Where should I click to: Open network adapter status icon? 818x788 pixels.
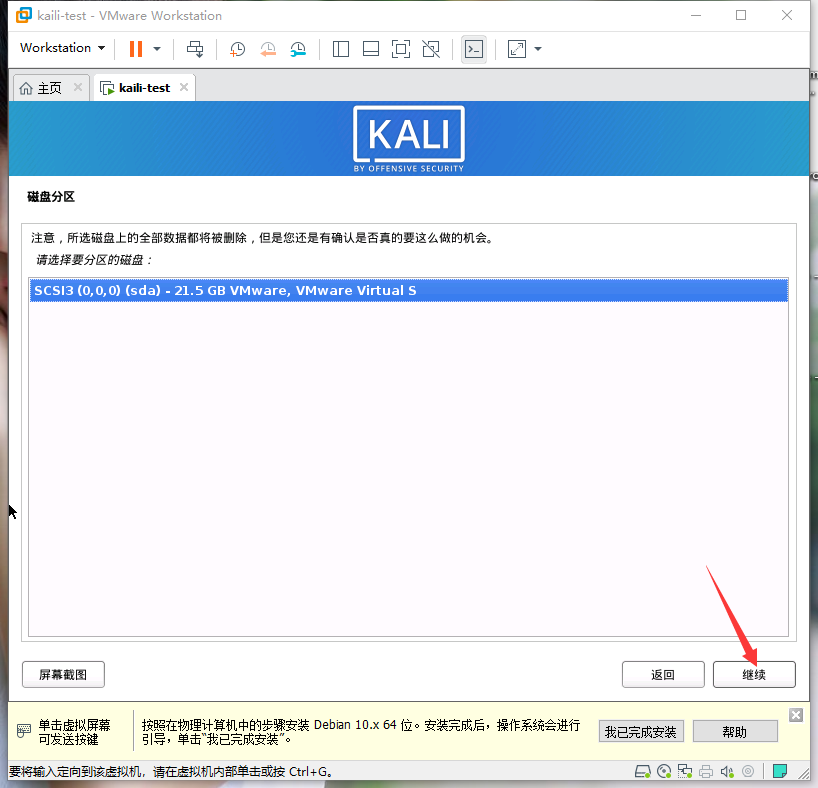(x=684, y=771)
